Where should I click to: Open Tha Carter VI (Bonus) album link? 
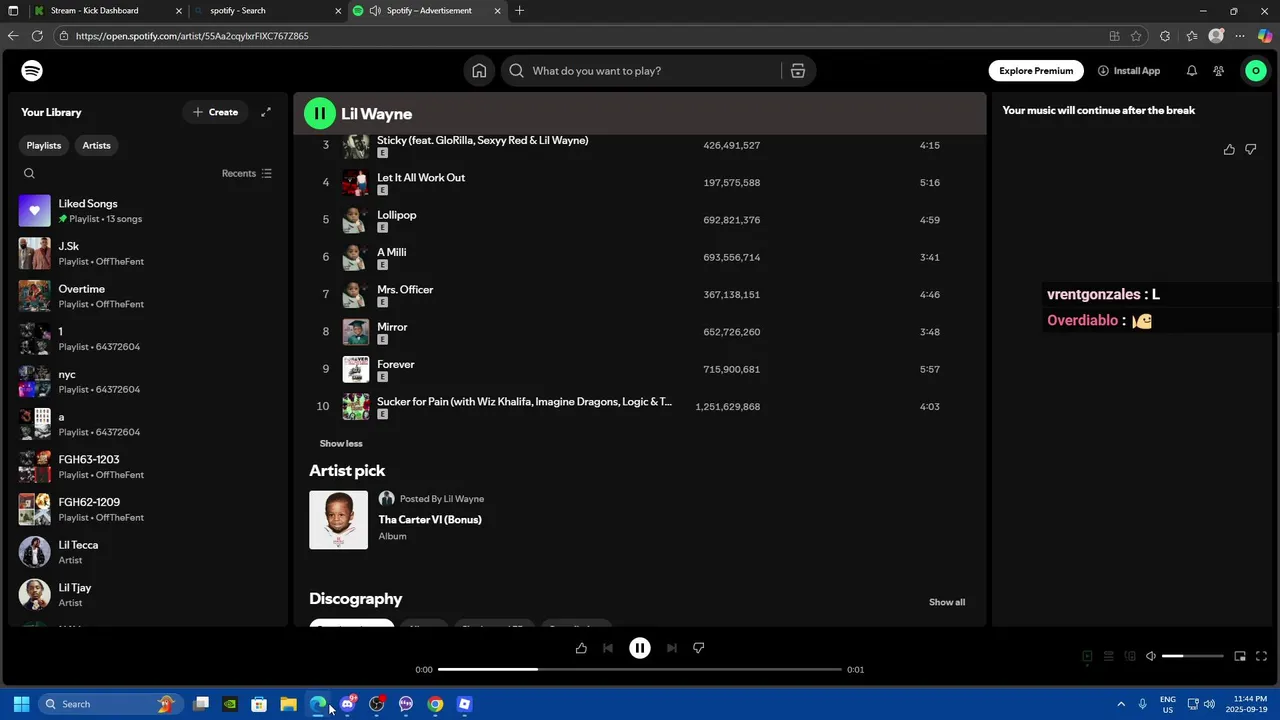coord(430,520)
